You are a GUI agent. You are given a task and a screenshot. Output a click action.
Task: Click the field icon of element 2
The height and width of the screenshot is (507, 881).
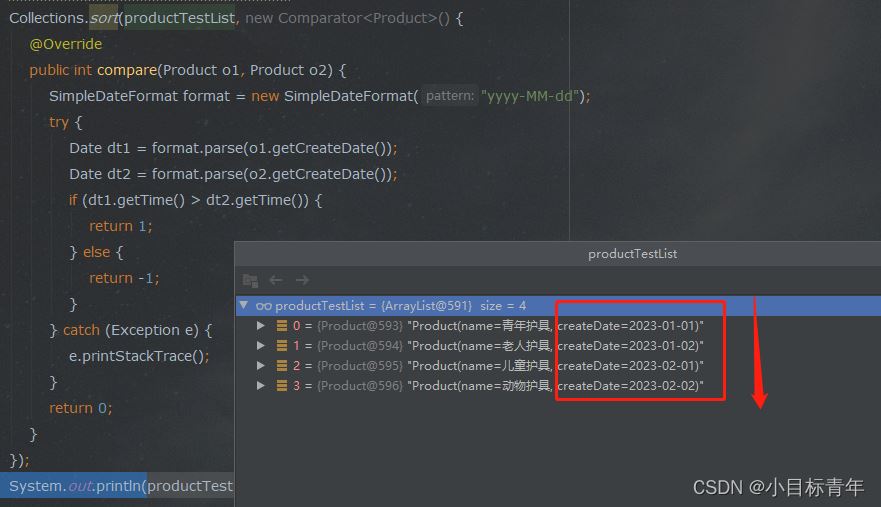(283, 366)
